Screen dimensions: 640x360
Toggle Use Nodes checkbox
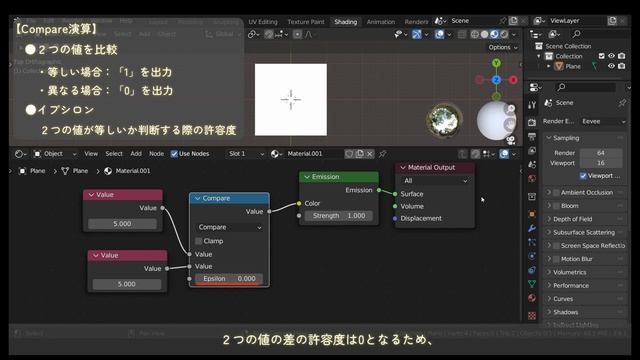(x=174, y=154)
